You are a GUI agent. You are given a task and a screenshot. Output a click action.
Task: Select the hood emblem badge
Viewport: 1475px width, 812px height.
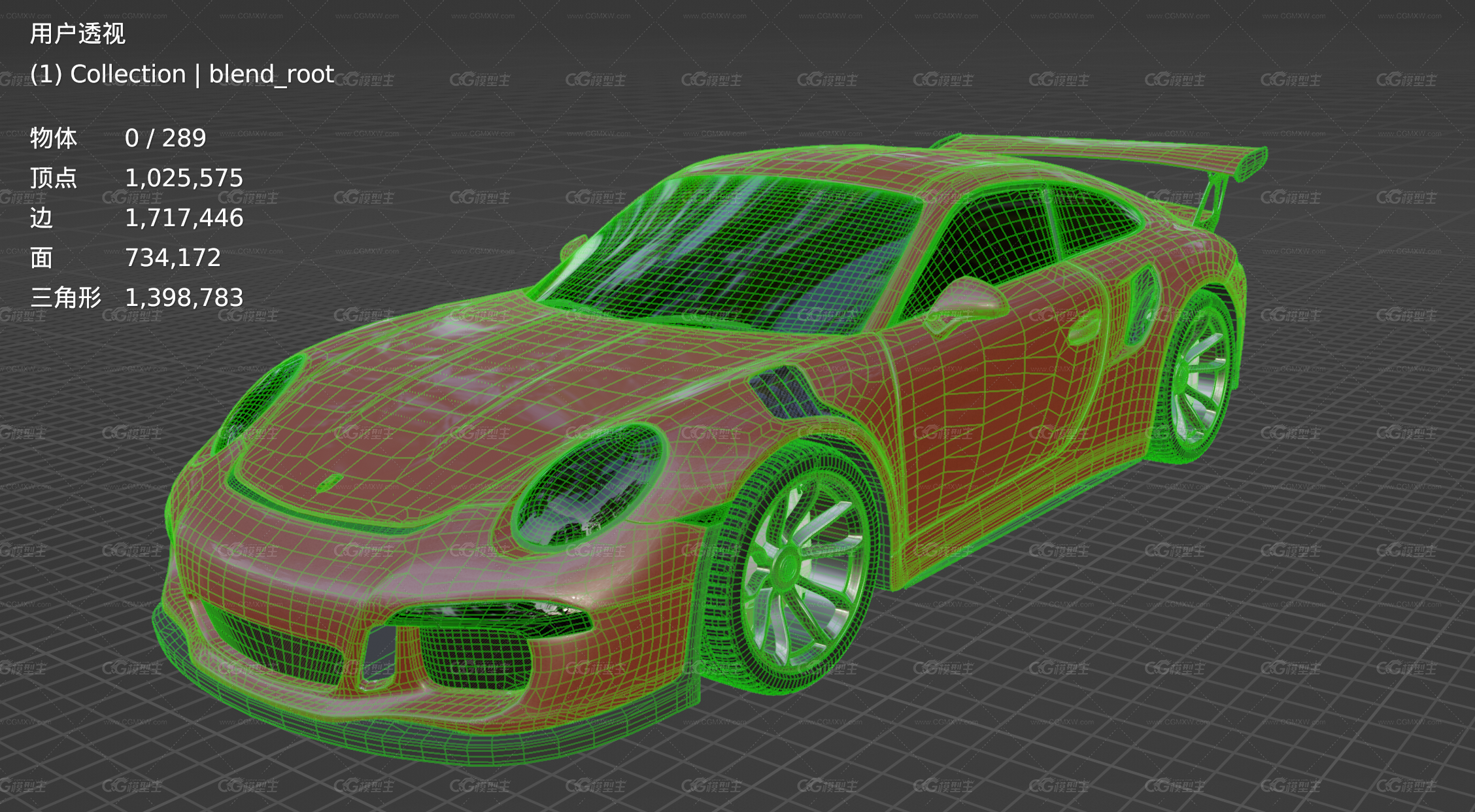point(329,484)
